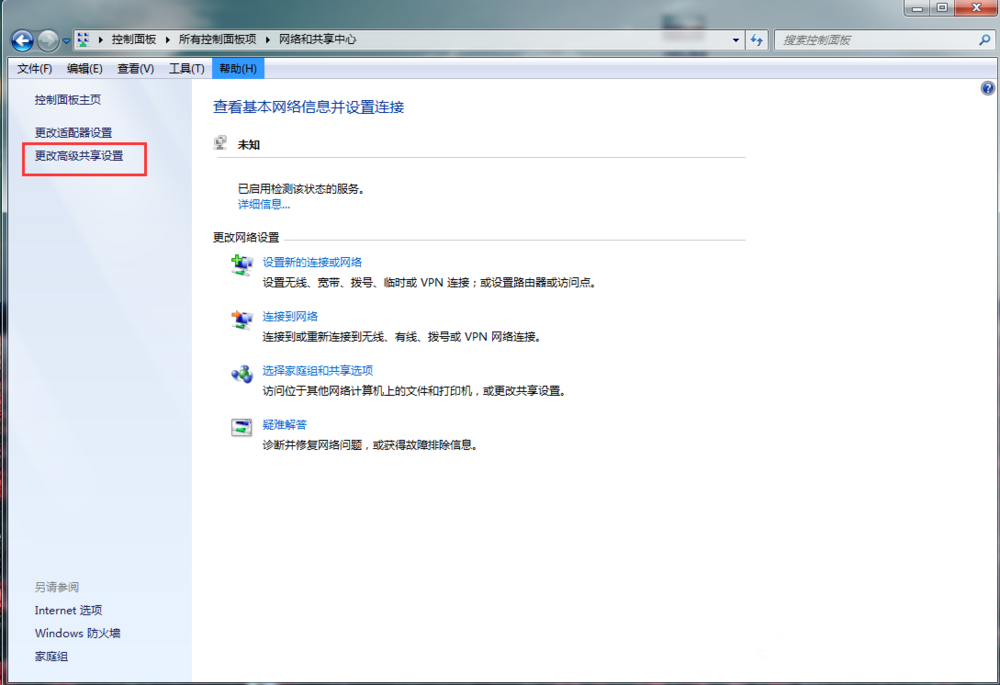1000x685 pixels.
Task: Click the 详细信息... link
Action: [x=263, y=204]
